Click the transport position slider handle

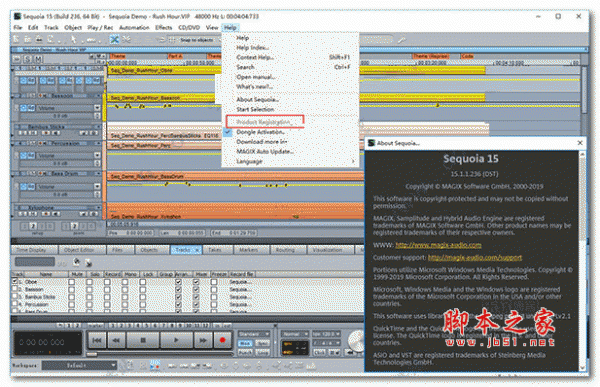click(x=91, y=354)
